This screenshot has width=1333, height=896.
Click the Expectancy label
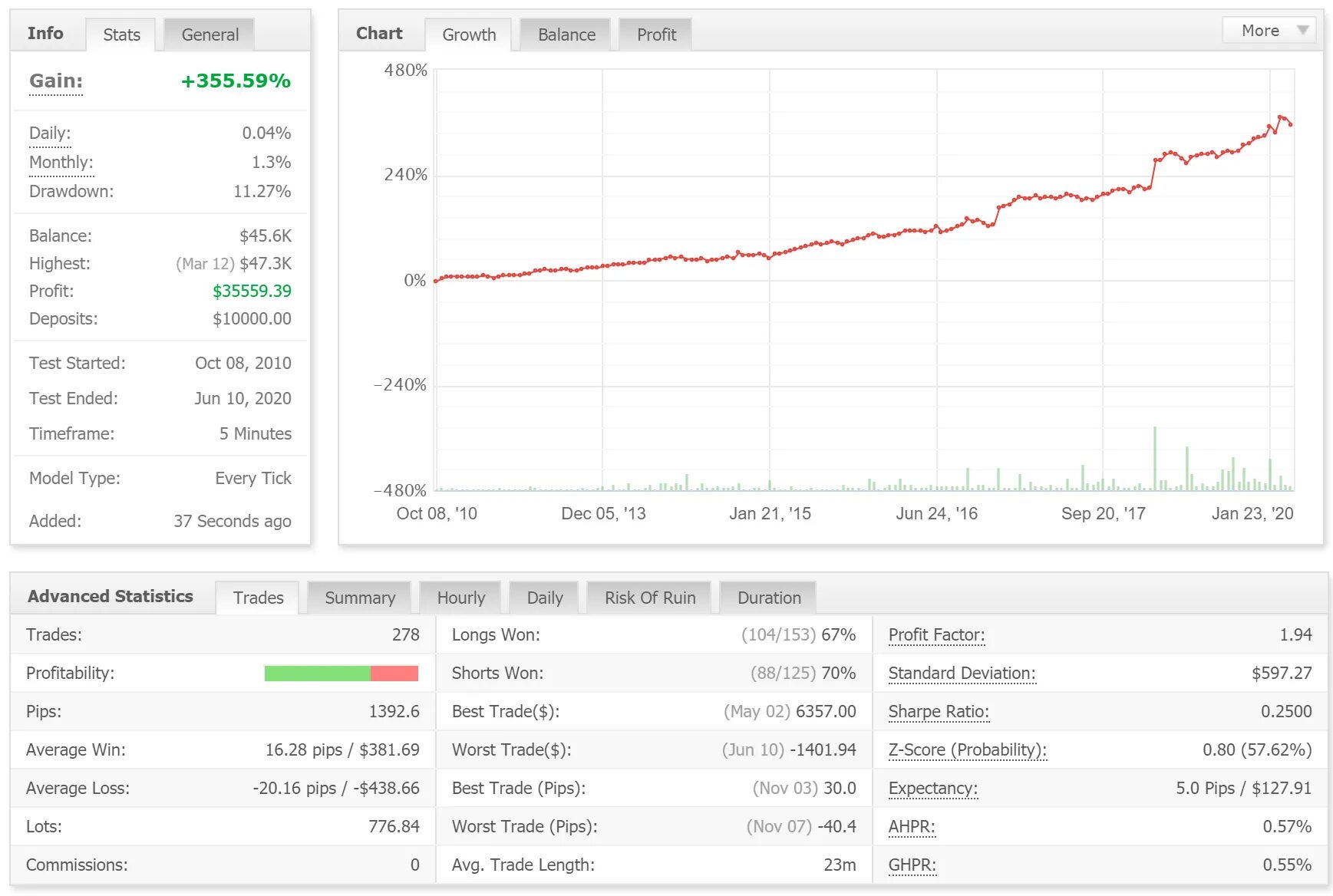click(933, 788)
